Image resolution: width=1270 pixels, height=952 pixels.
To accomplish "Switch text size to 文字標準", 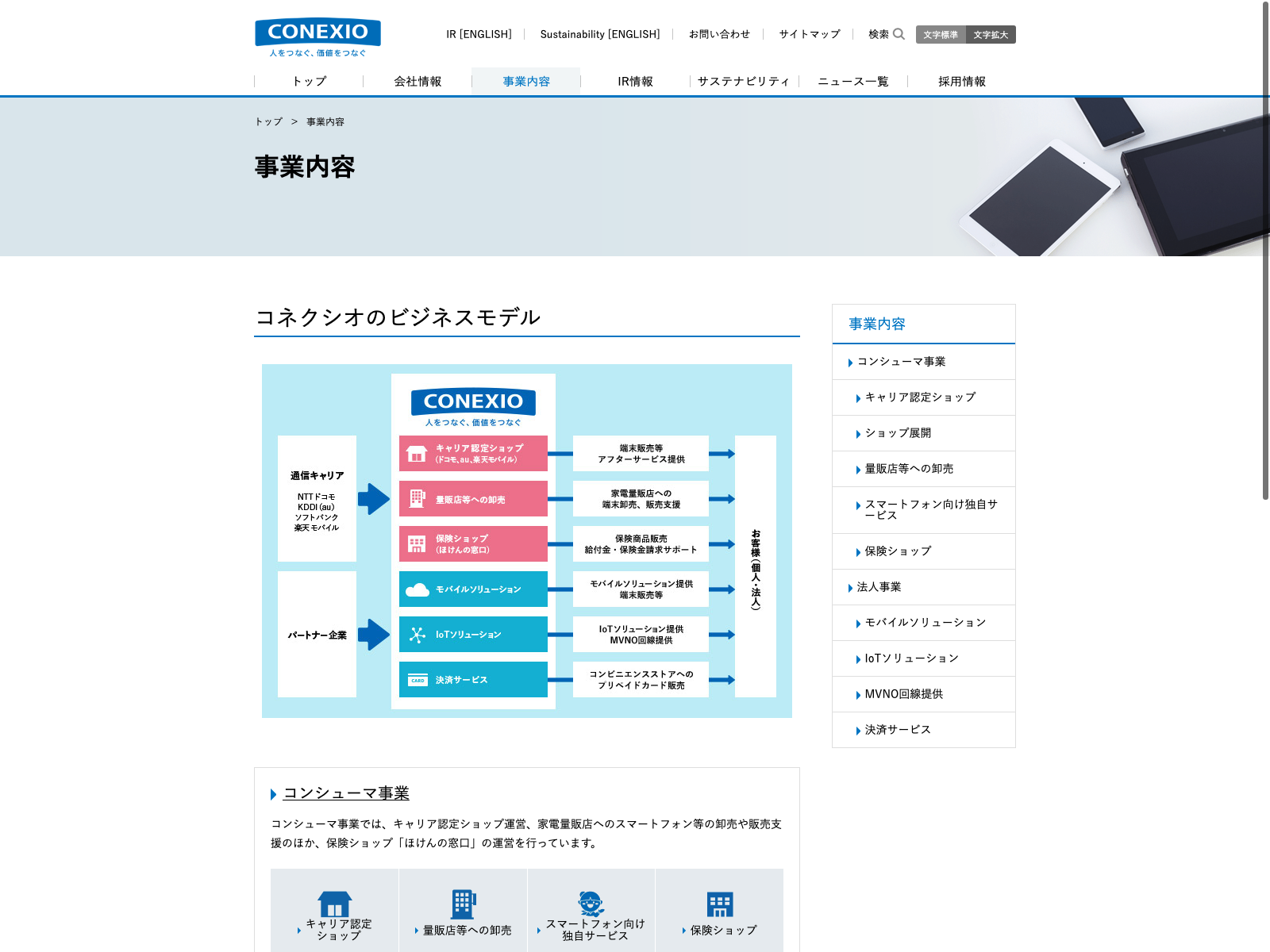I will click(941, 35).
